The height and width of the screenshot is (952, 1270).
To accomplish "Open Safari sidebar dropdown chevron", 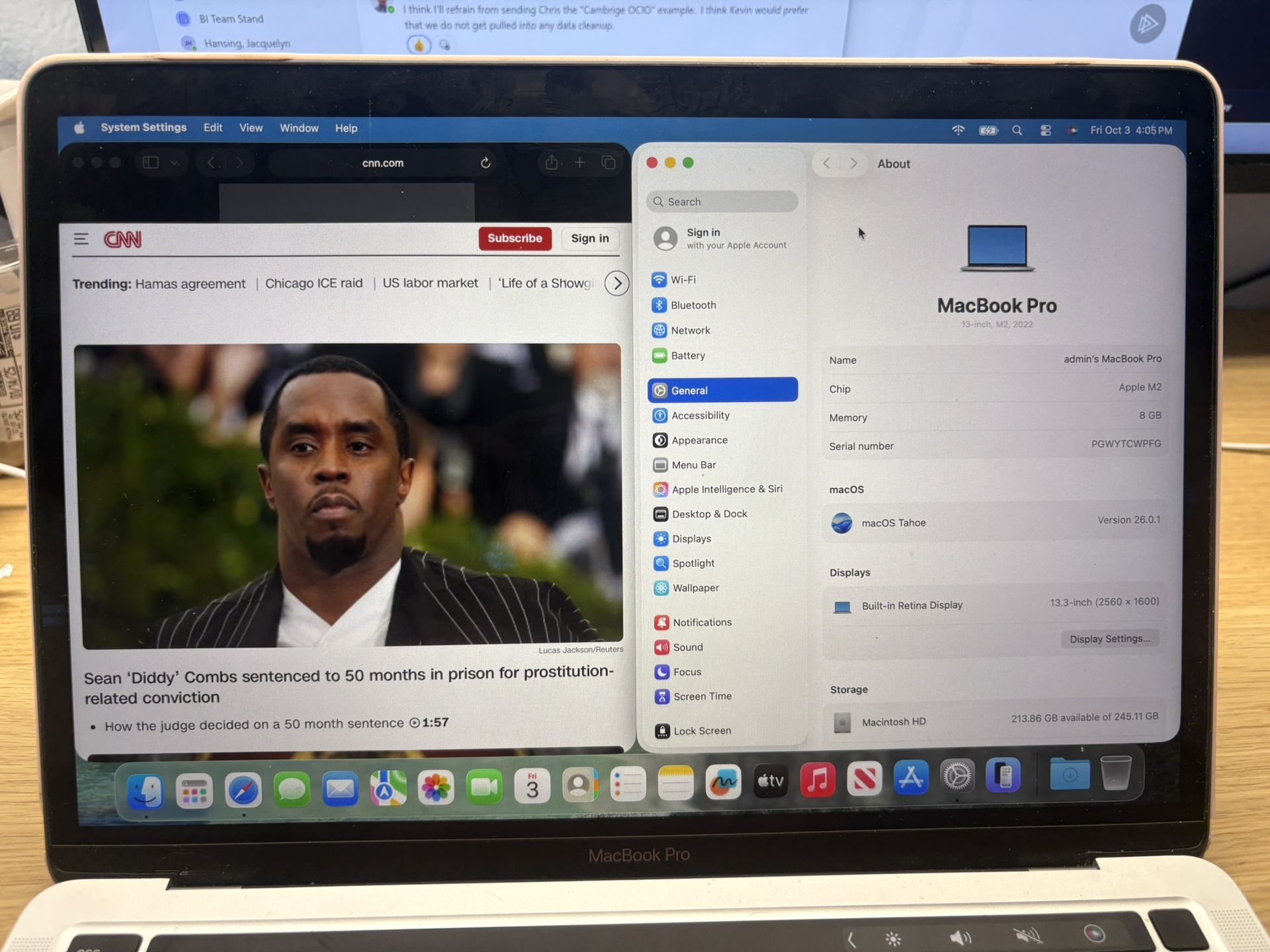I will click(x=175, y=163).
